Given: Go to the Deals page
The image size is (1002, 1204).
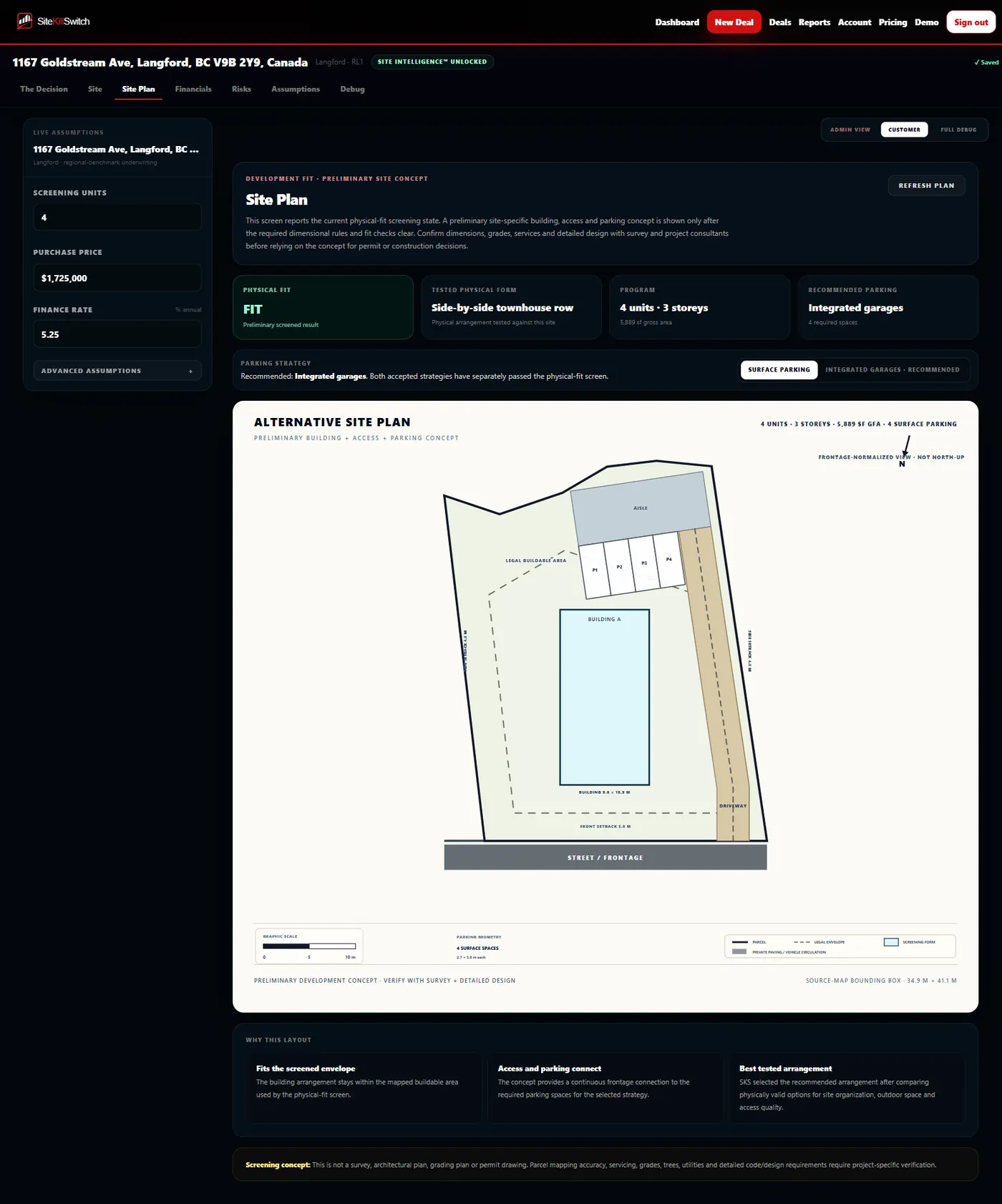Looking at the screenshot, I should pos(780,22).
